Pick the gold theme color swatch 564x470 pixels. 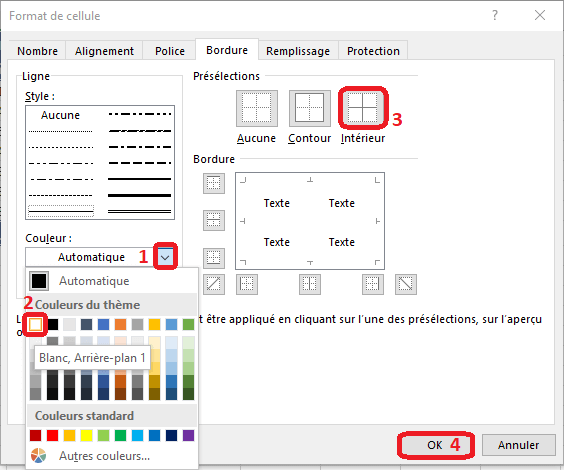[154, 324]
